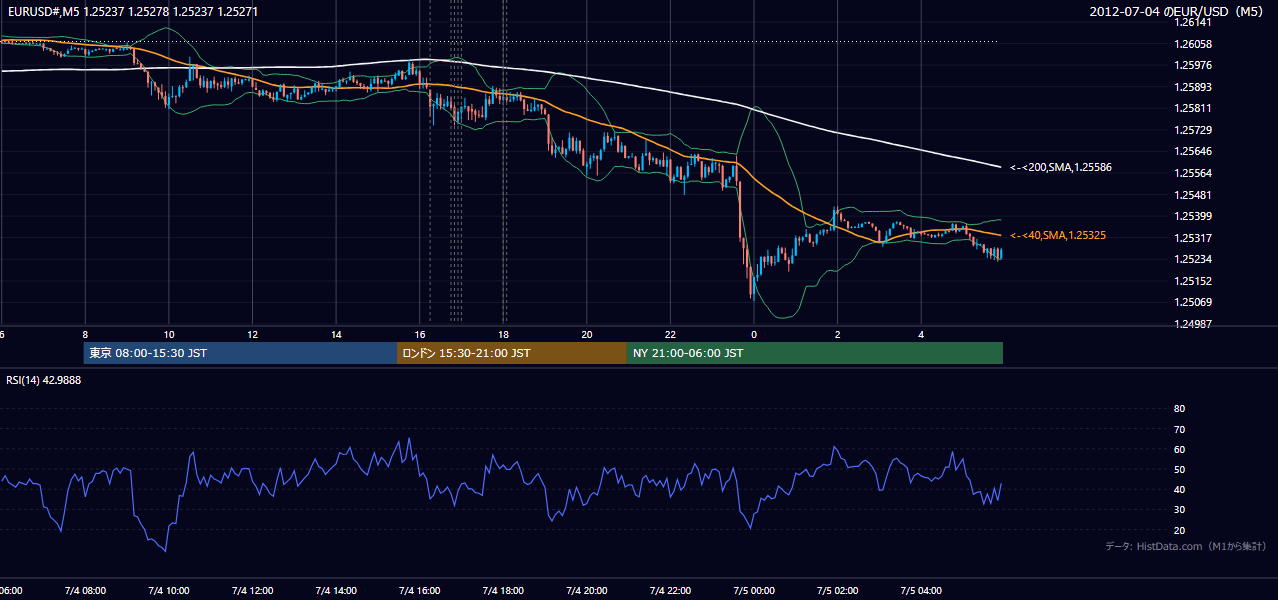Click hour label 22 under the price chart
The width and height of the screenshot is (1278, 600).
tap(671, 335)
